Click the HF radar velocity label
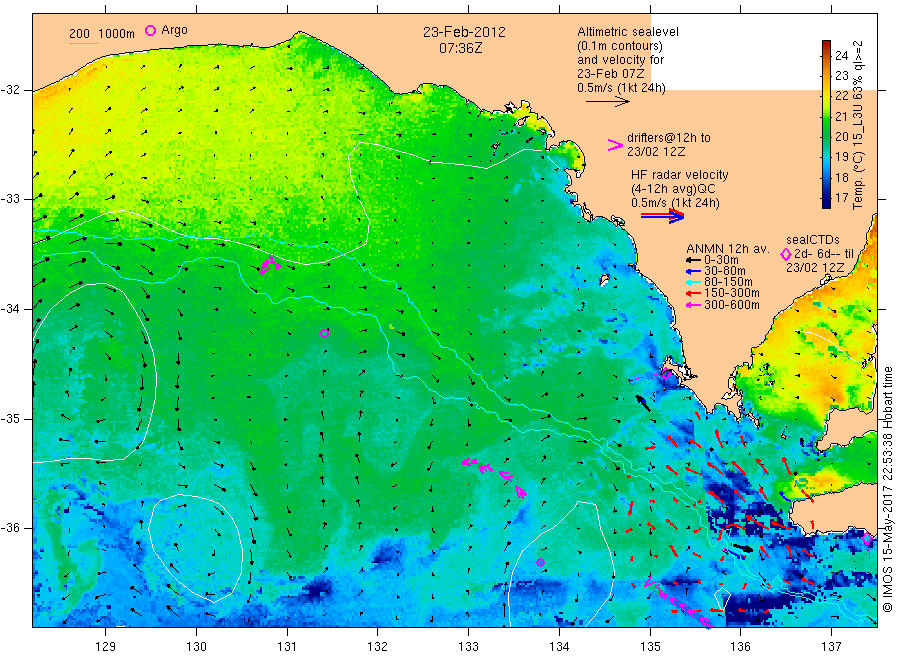Image resolution: width=900 pixels, height=660 pixels. [x=680, y=174]
